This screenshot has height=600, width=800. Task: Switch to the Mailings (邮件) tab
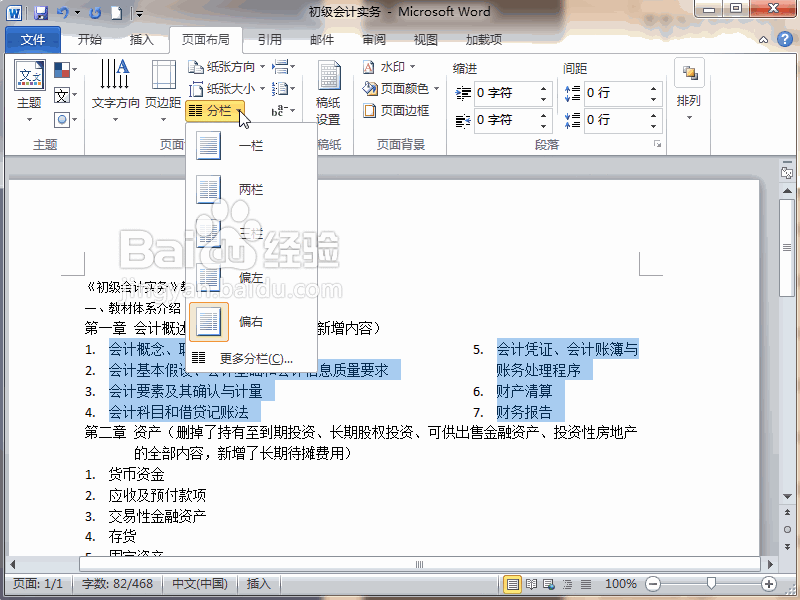322,39
